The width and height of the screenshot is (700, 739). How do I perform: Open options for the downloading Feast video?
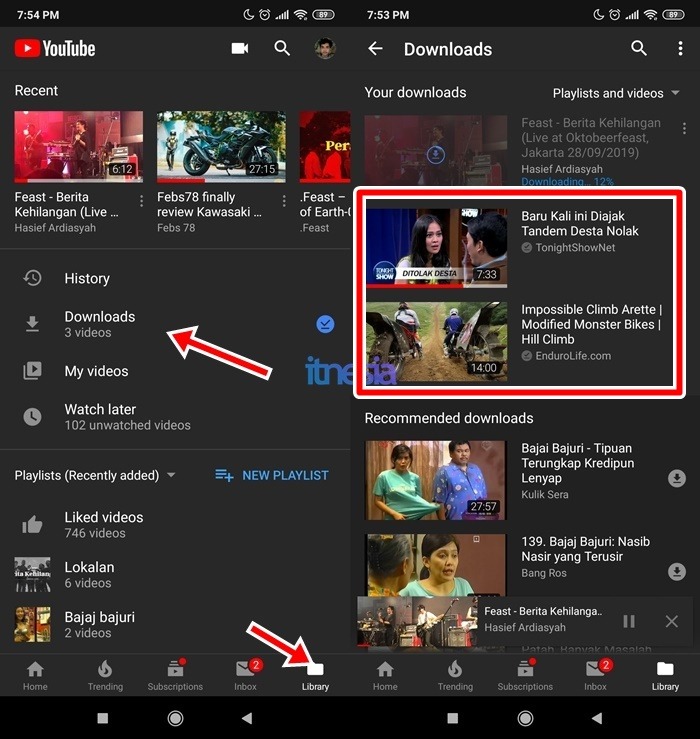click(x=684, y=128)
